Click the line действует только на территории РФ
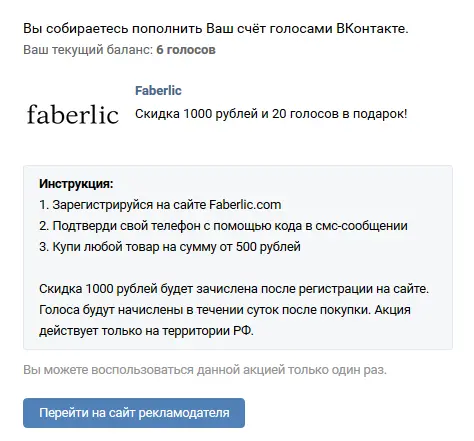This screenshot has height=441, width=474. tap(146, 331)
